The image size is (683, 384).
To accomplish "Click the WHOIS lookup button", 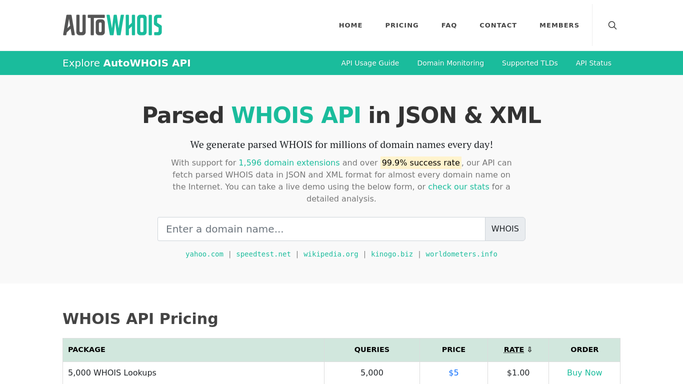I will (505, 229).
